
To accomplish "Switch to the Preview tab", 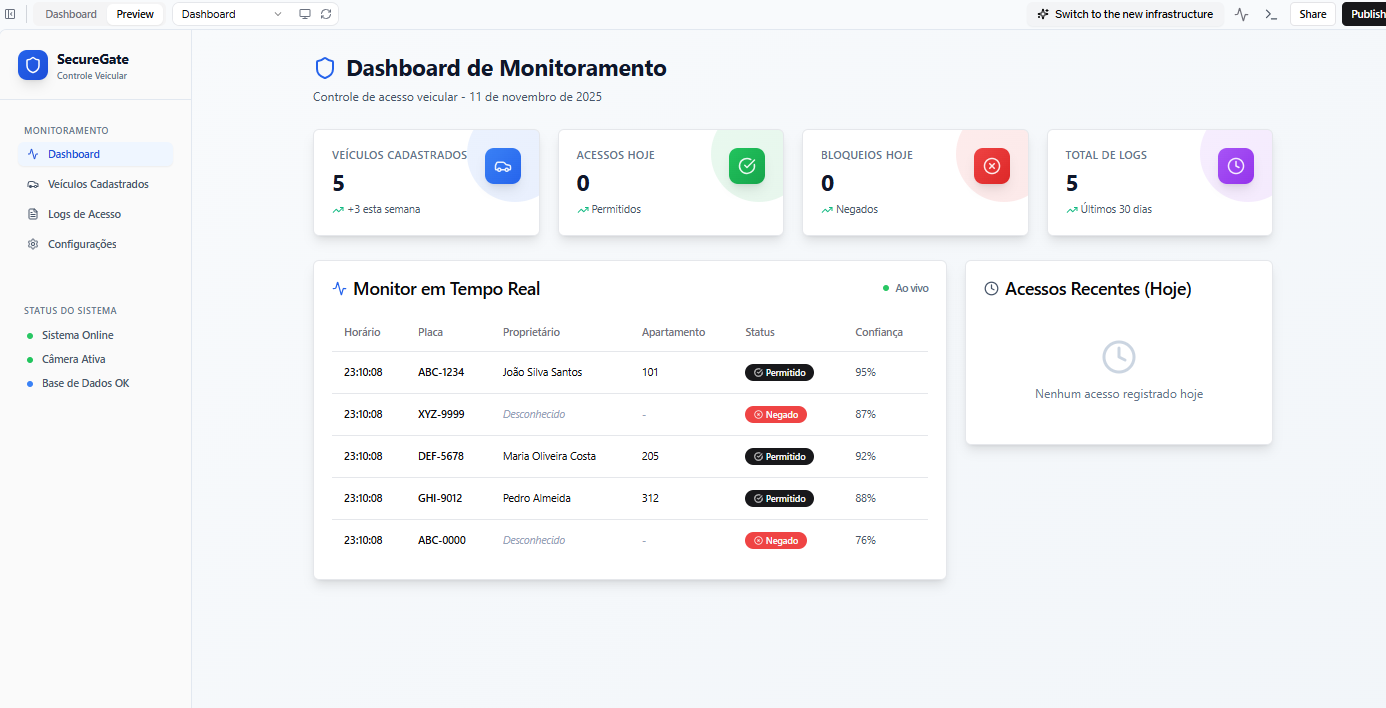I will point(135,14).
